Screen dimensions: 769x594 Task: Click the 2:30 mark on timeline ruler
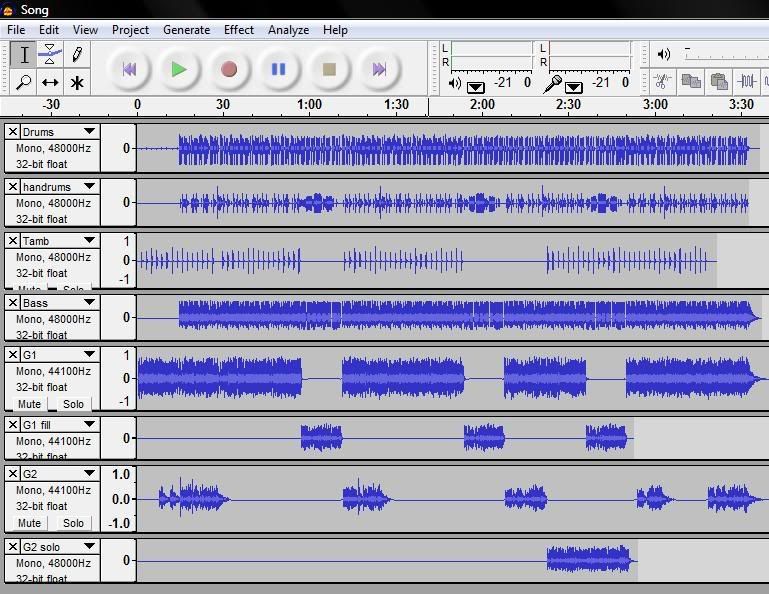click(x=568, y=105)
